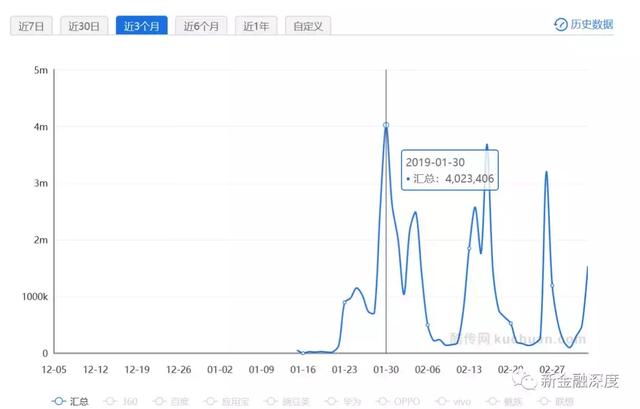The image size is (640, 409).
Task: Click the 联想 legend marker icon
Action: pyautogui.click(x=544, y=402)
